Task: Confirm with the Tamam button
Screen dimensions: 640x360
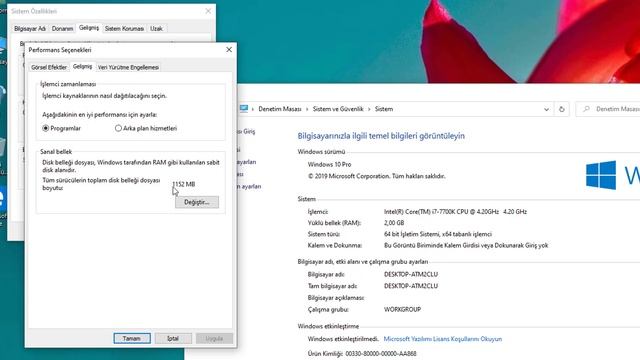Action: [x=132, y=338]
